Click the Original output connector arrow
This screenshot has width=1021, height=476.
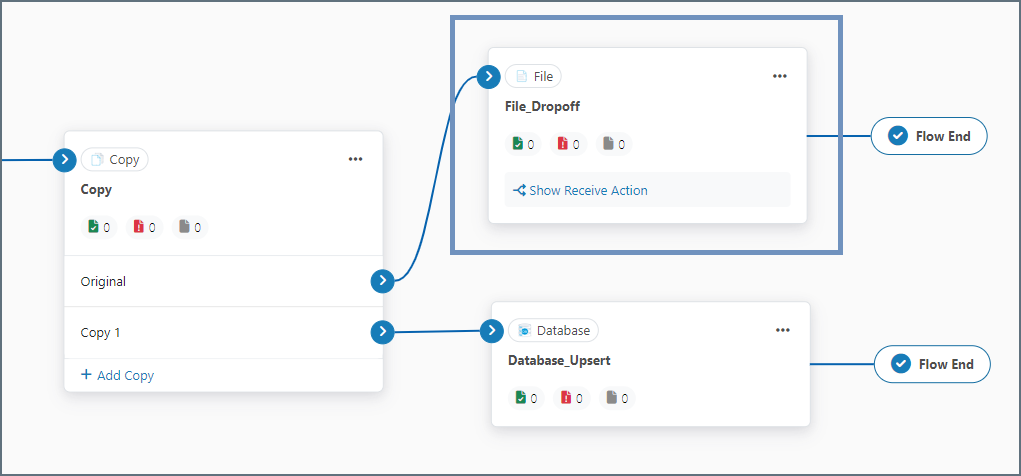click(x=381, y=281)
